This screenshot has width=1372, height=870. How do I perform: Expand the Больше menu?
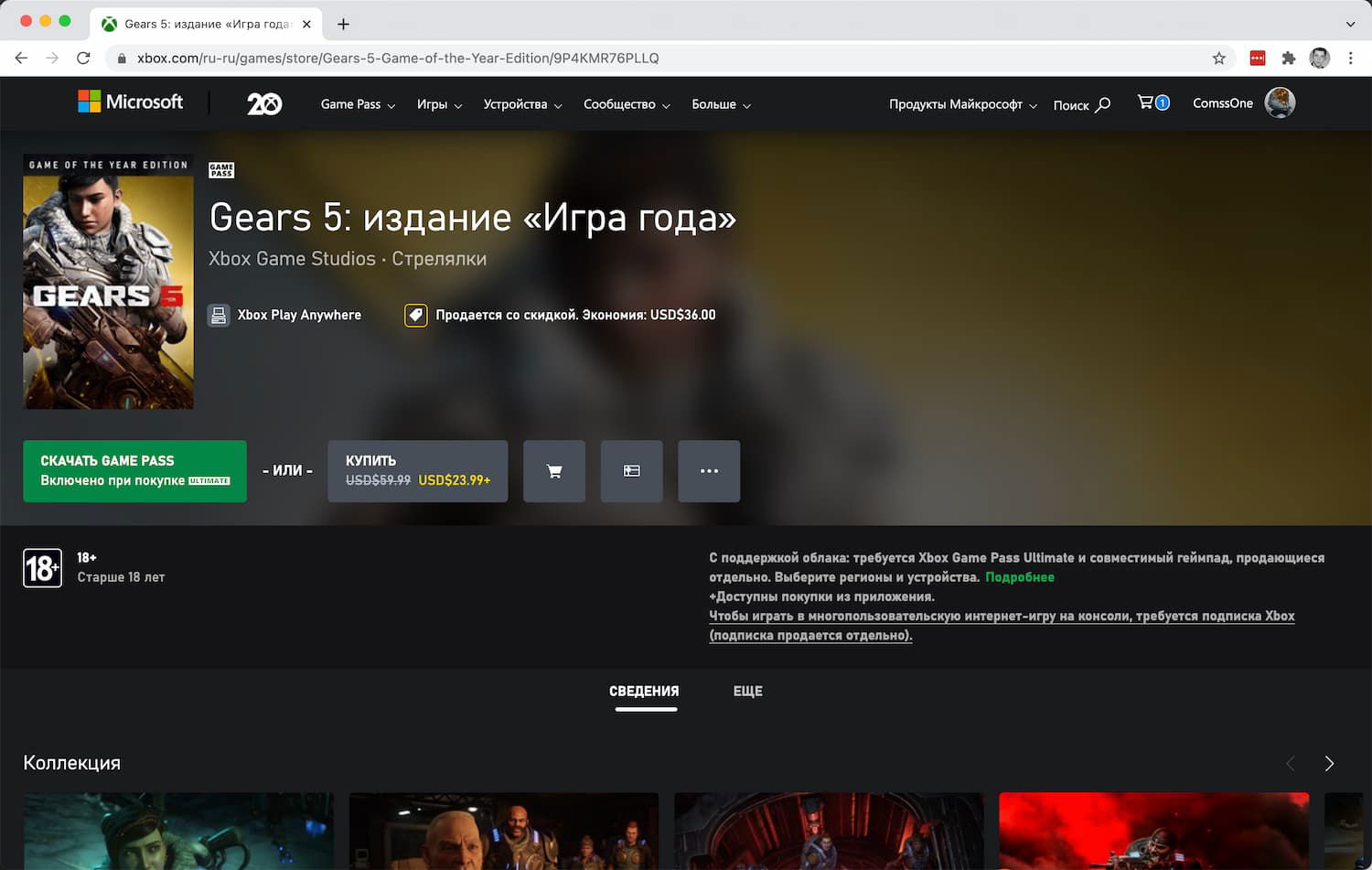(x=721, y=104)
